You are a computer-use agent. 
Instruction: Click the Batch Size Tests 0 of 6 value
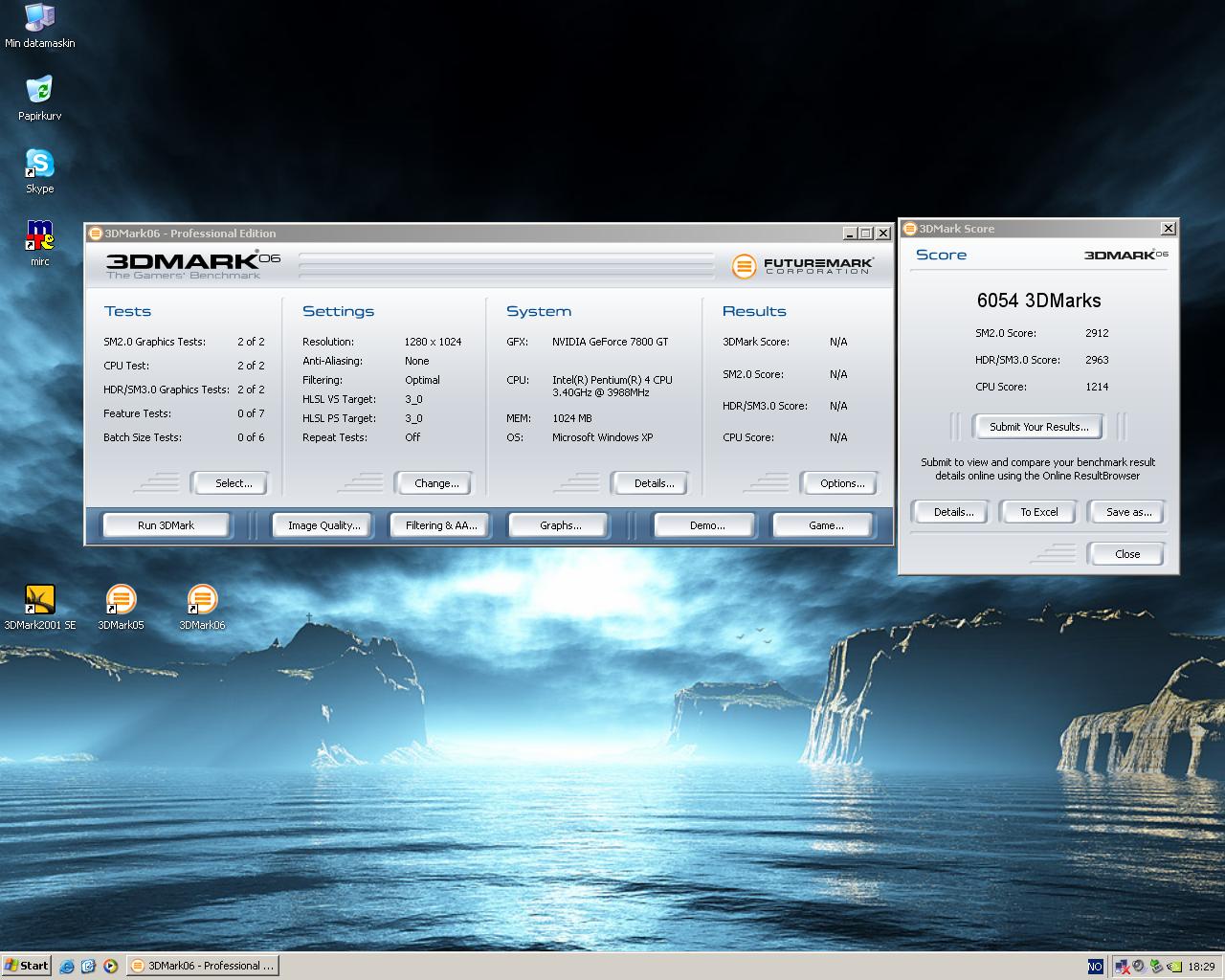click(251, 437)
